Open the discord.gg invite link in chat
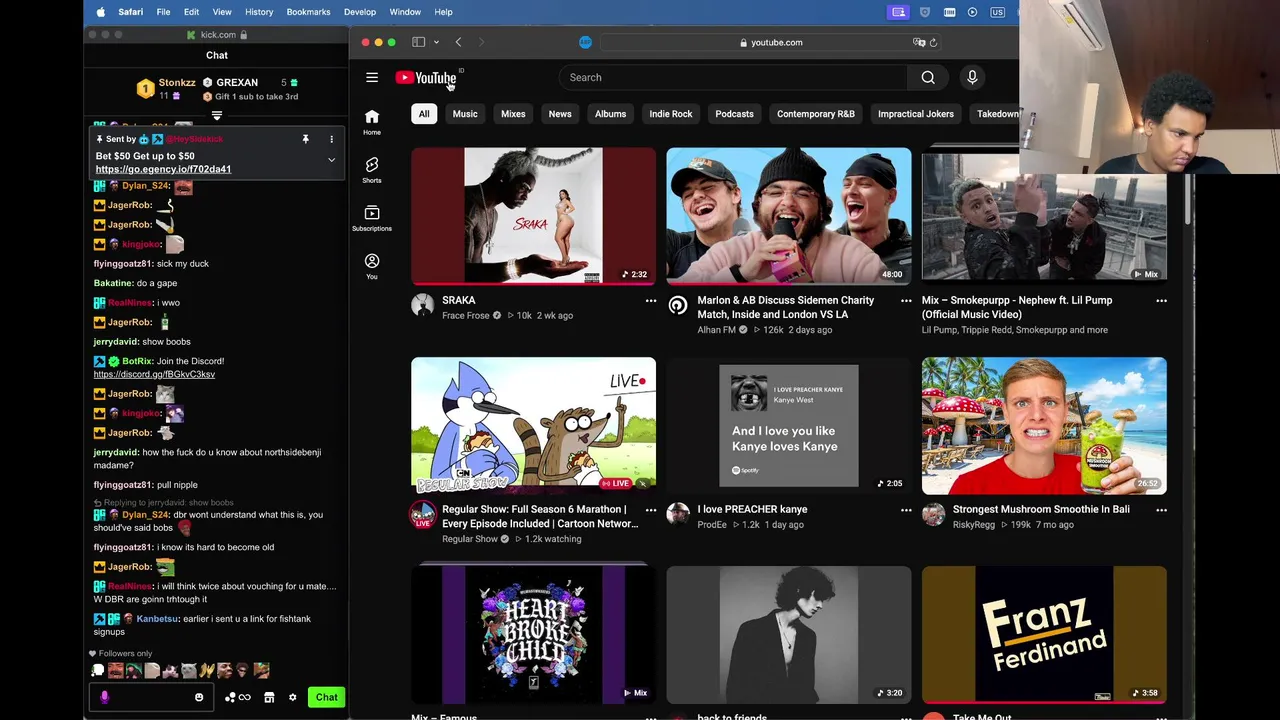 tap(154, 374)
